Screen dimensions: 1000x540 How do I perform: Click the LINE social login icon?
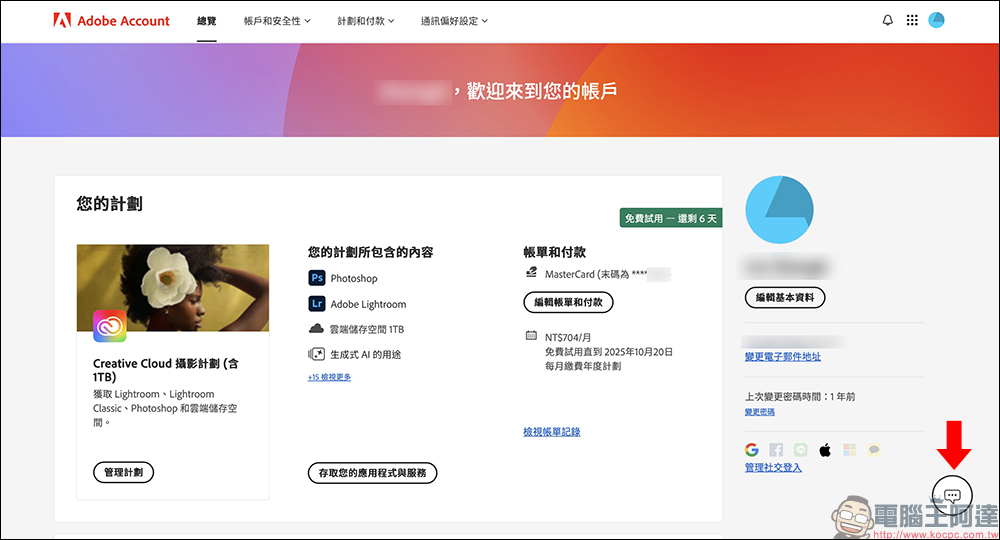[x=800, y=450]
